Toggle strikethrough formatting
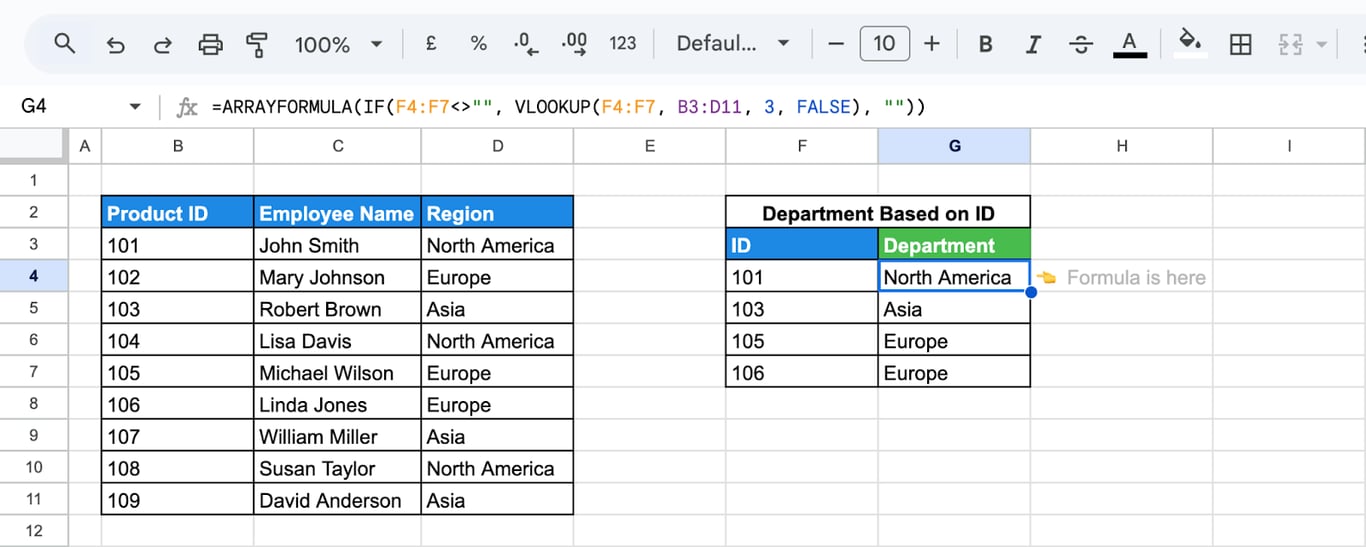 pyautogui.click(x=1081, y=44)
